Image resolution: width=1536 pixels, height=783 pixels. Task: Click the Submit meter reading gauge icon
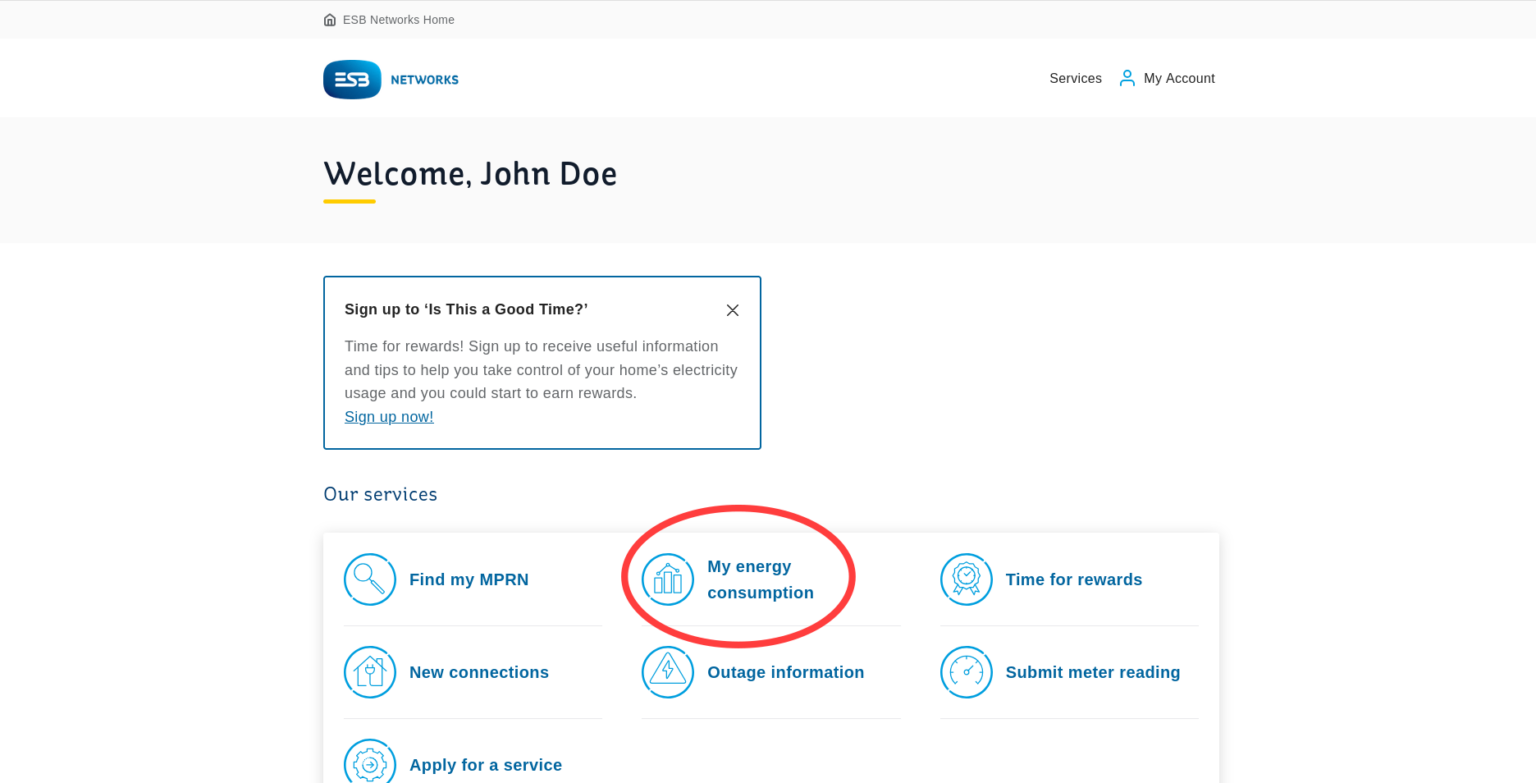pos(966,672)
